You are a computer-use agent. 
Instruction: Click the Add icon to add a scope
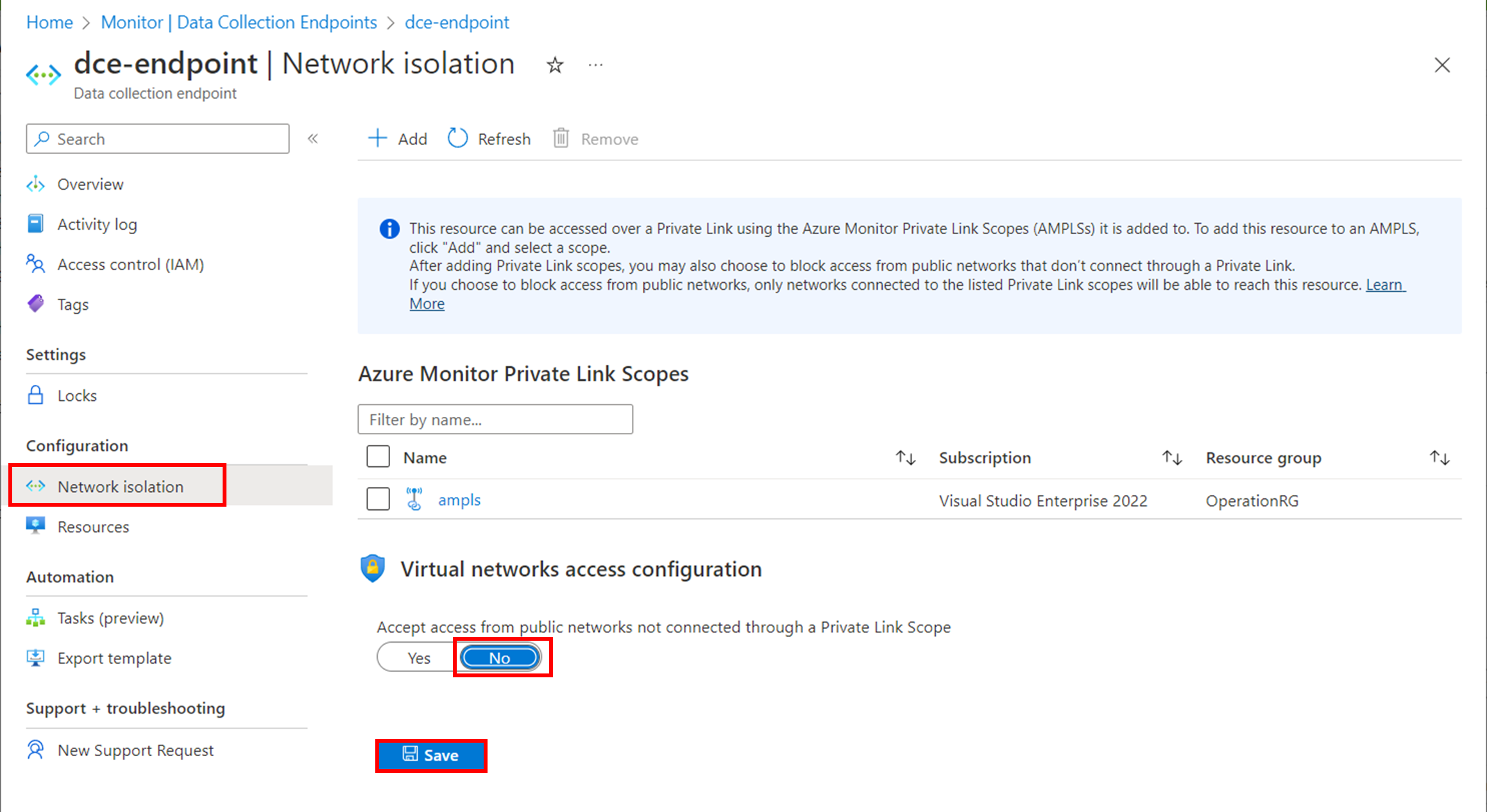pyautogui.click(x=377, y=138)
